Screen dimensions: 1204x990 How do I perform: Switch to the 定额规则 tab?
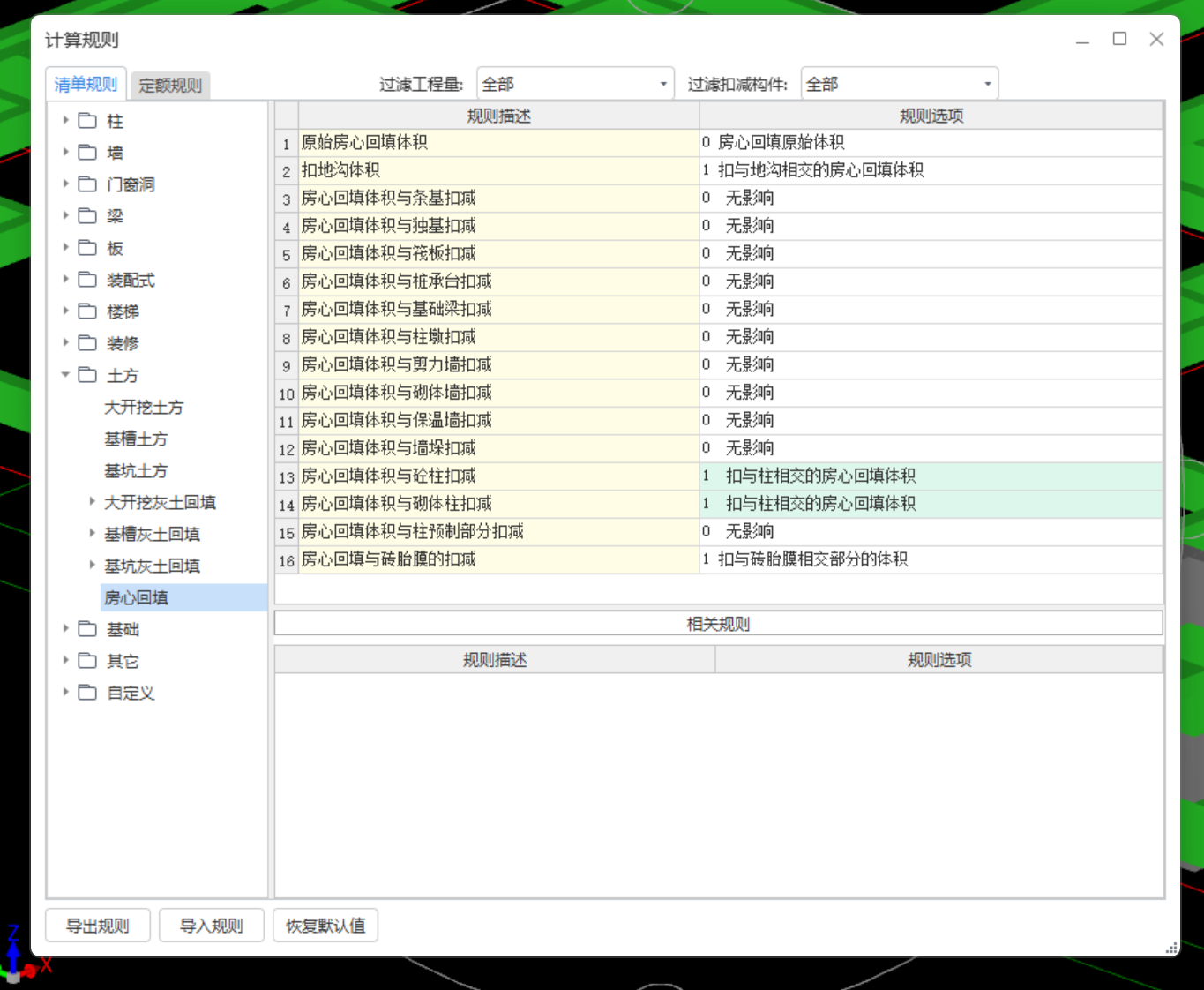pos(170,86)
